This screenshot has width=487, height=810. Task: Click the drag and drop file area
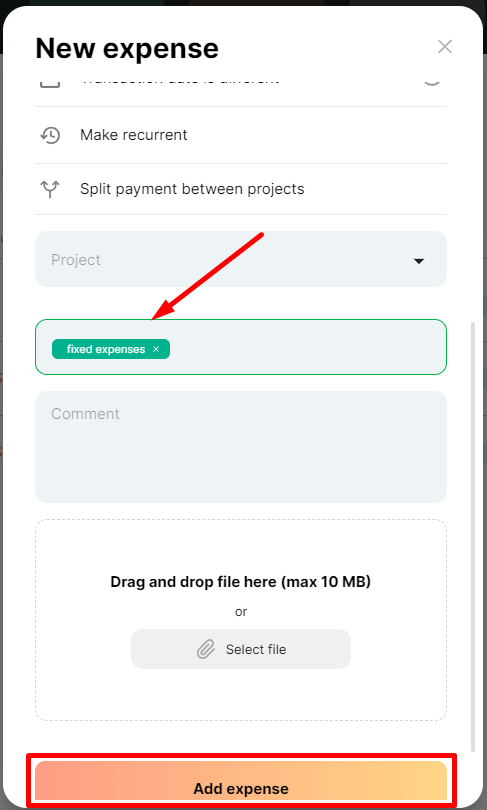coord(241,620)
